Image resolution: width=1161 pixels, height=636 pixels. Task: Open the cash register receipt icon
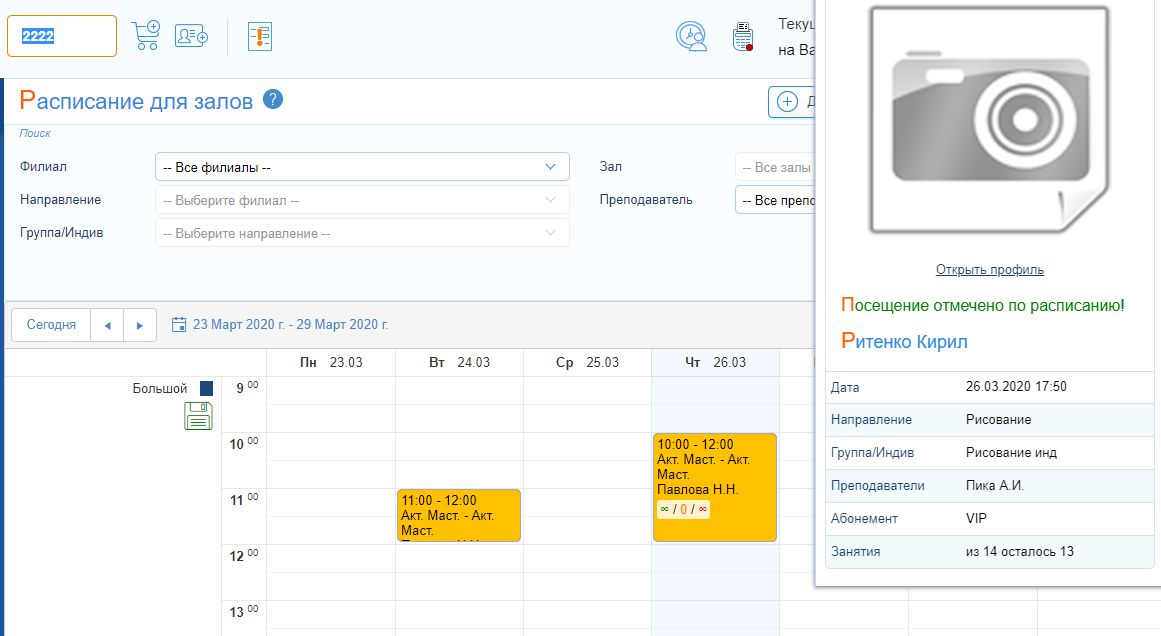[x=742, y=36]
